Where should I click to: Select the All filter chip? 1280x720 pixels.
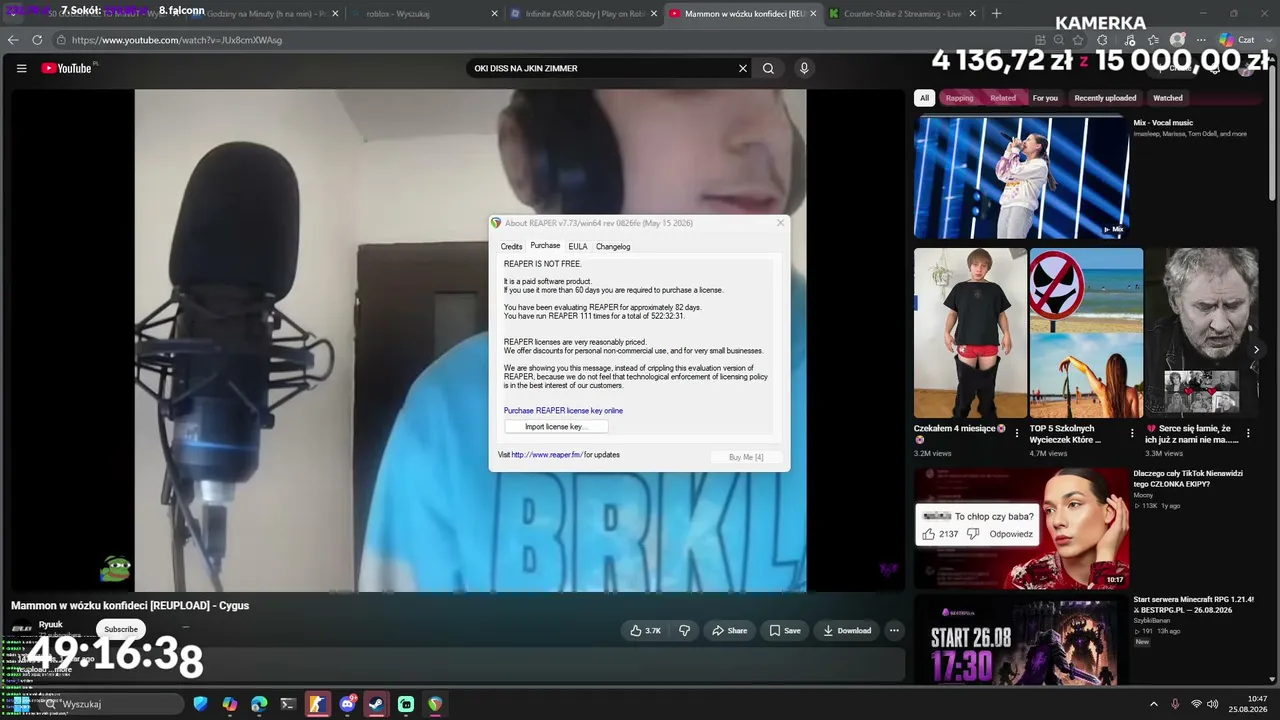(924, 98)
